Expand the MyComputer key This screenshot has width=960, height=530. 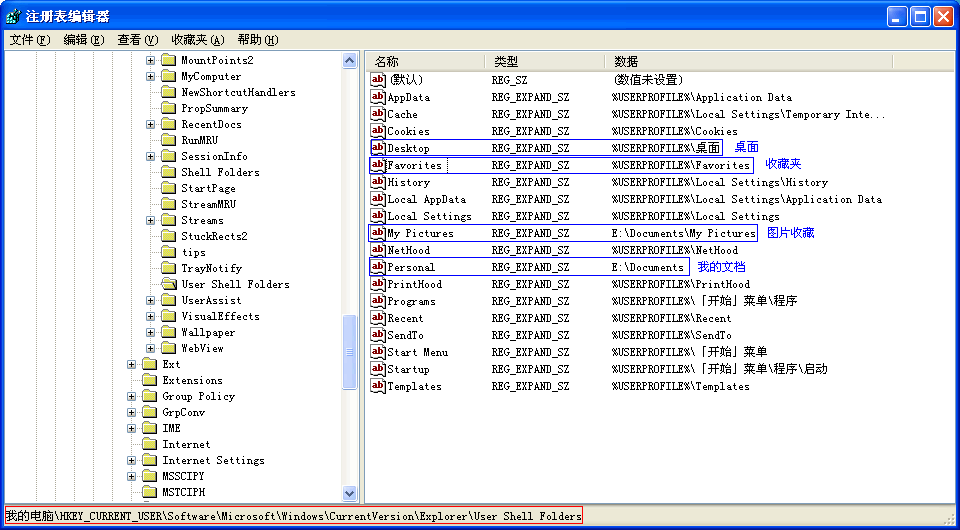[x=151, y=77]
